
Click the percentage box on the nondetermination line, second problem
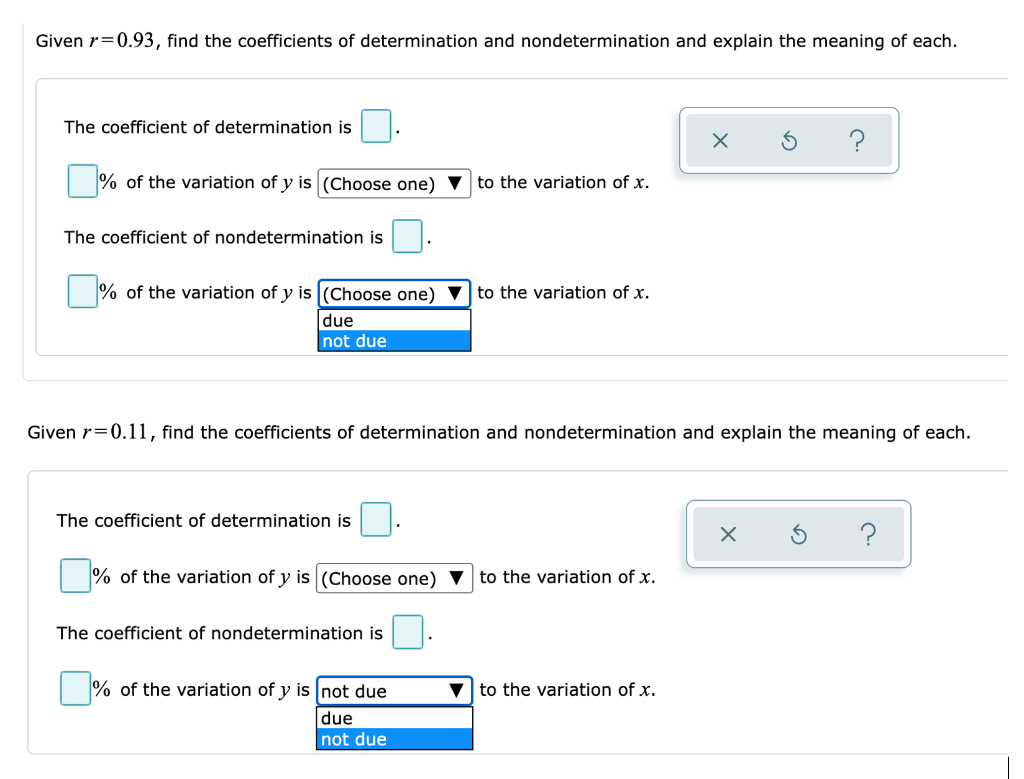(74, 688)
